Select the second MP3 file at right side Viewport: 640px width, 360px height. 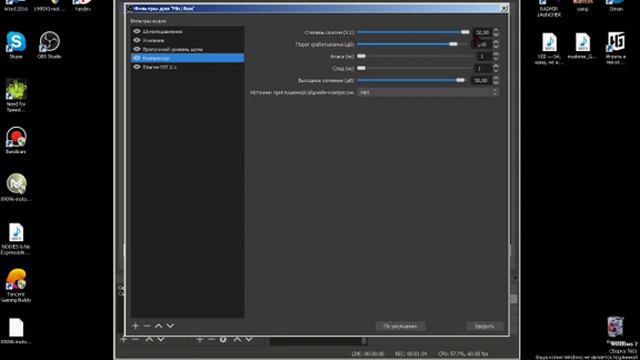tap(583, 46)
